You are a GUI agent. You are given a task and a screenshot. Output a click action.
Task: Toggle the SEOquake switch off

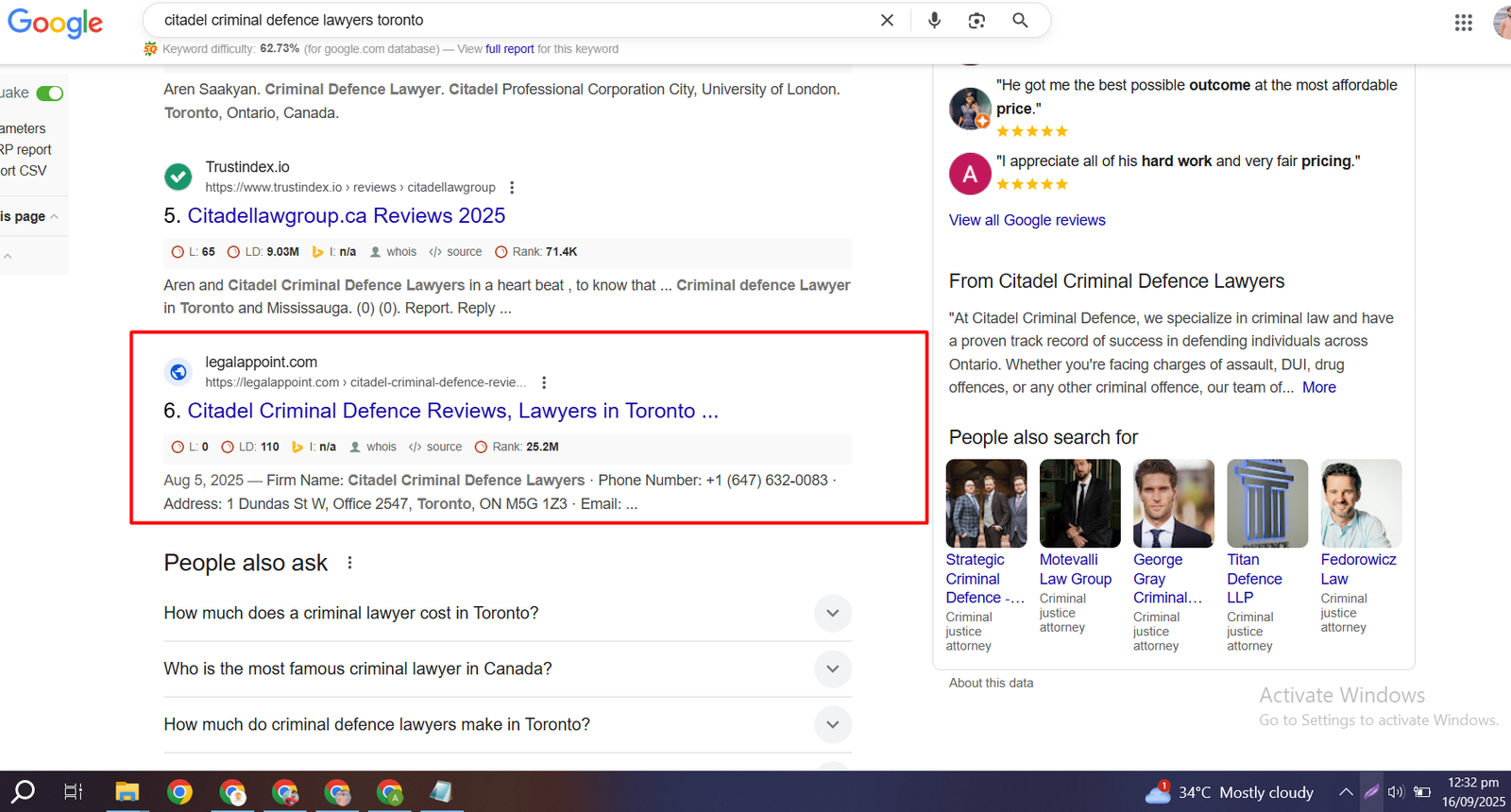point(50,93)
